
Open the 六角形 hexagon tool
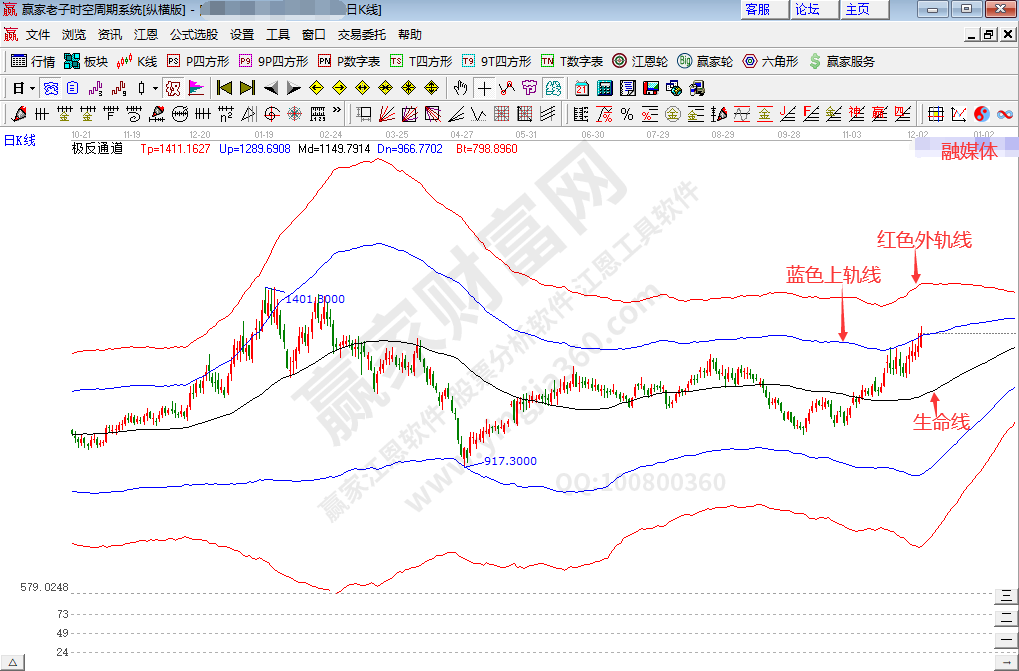pyautogui.click(x=770, y=61)
